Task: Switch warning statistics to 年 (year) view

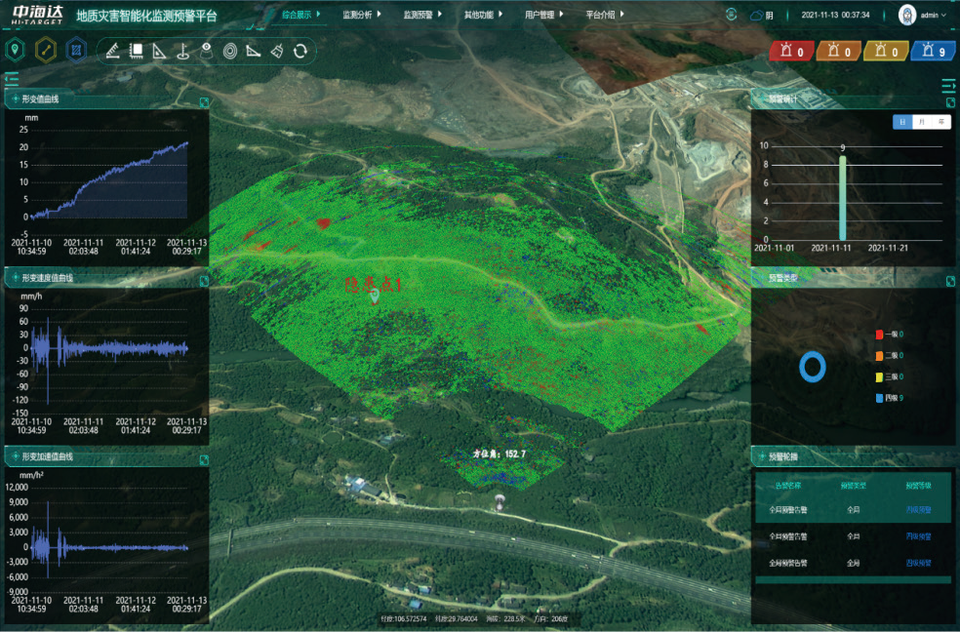Action: (941, 122)
